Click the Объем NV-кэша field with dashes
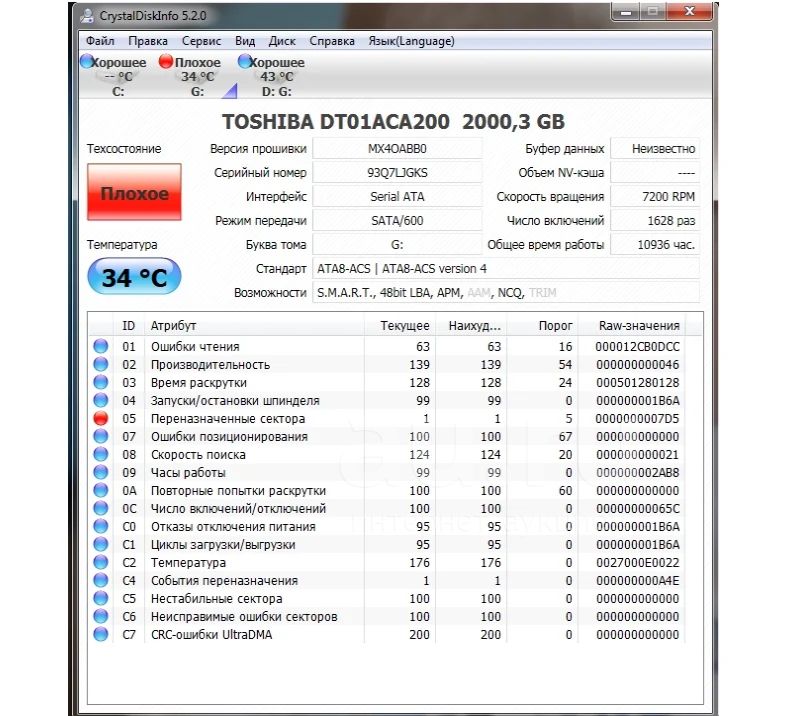The width and height of the screenshot is (800, 716). tap(655, 172)
